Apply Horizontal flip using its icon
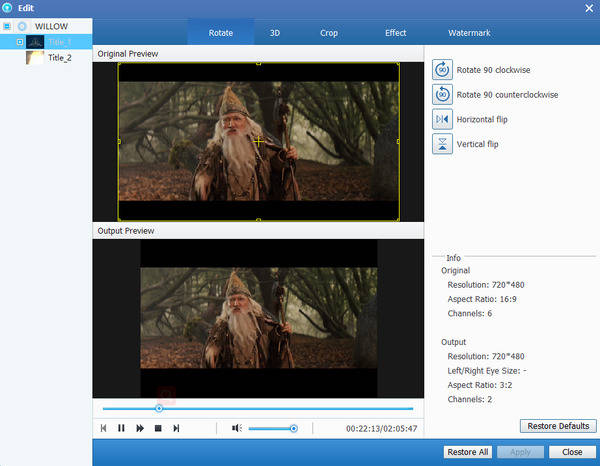The image size is (600, 466). coord(442,119)
